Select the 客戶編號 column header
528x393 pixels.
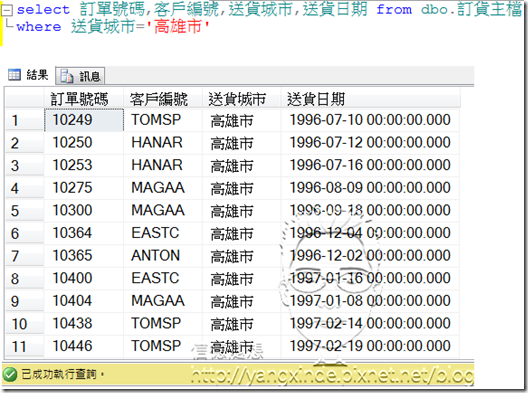pyautogui.click(x=163, y=99)
